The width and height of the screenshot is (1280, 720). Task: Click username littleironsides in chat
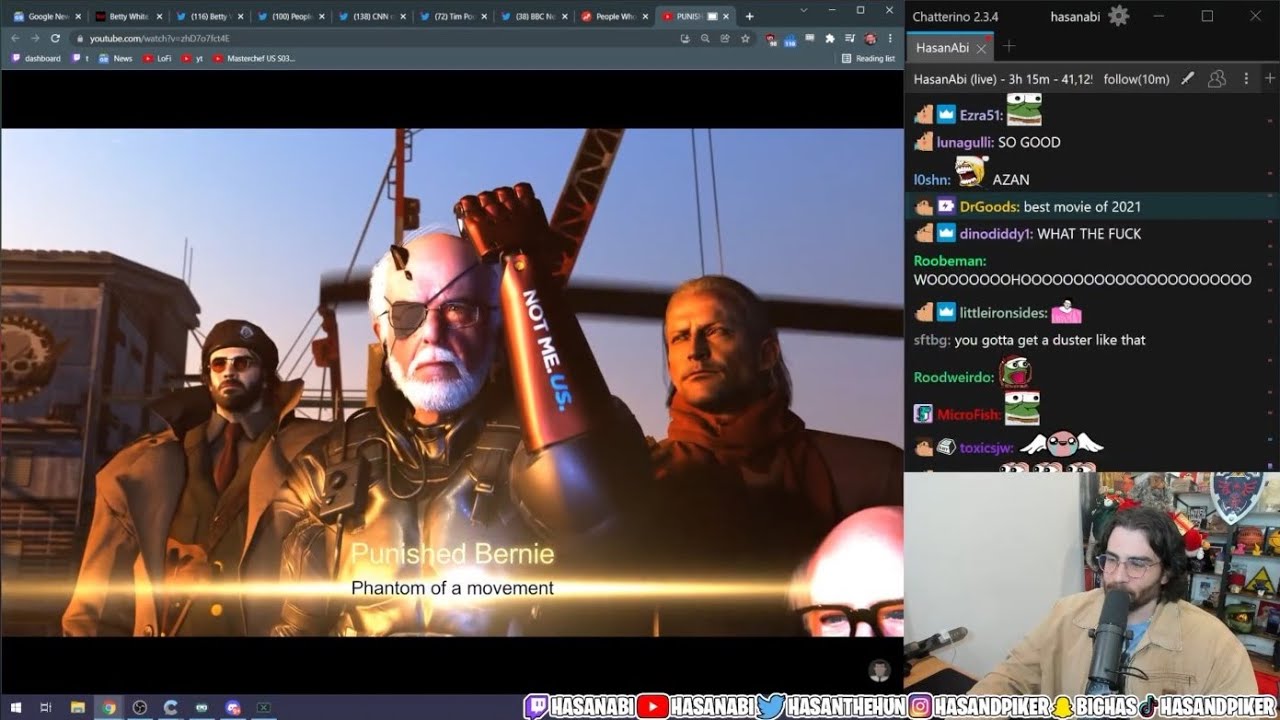(1004, 313)
